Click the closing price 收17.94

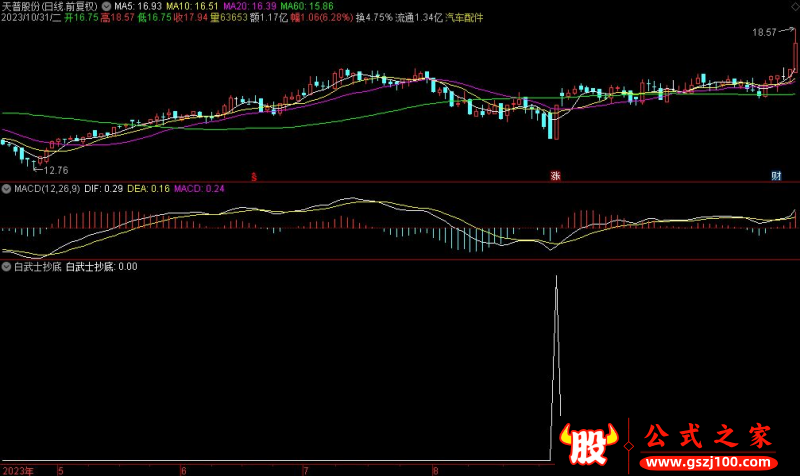[x=191, y=17]
